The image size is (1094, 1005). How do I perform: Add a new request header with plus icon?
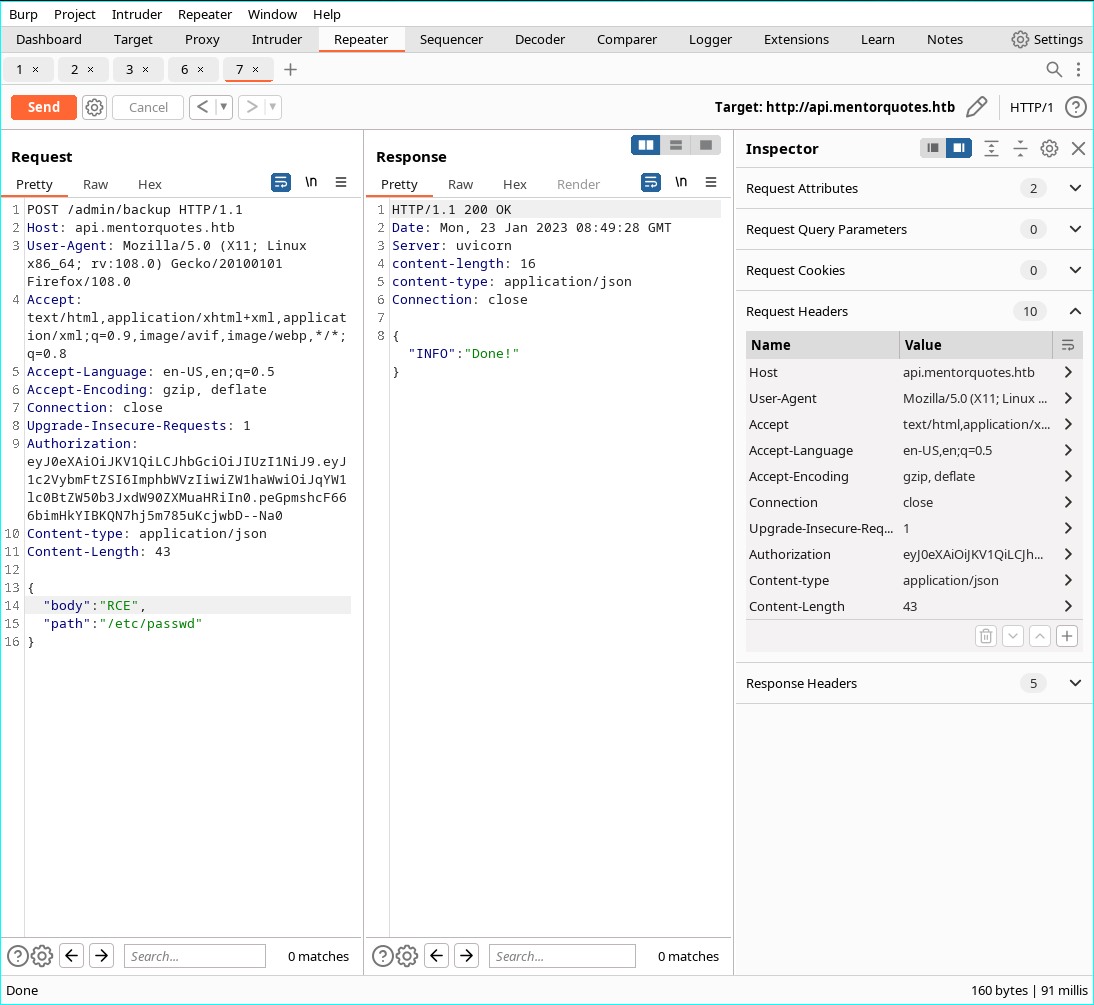(x=1067, y=636)
